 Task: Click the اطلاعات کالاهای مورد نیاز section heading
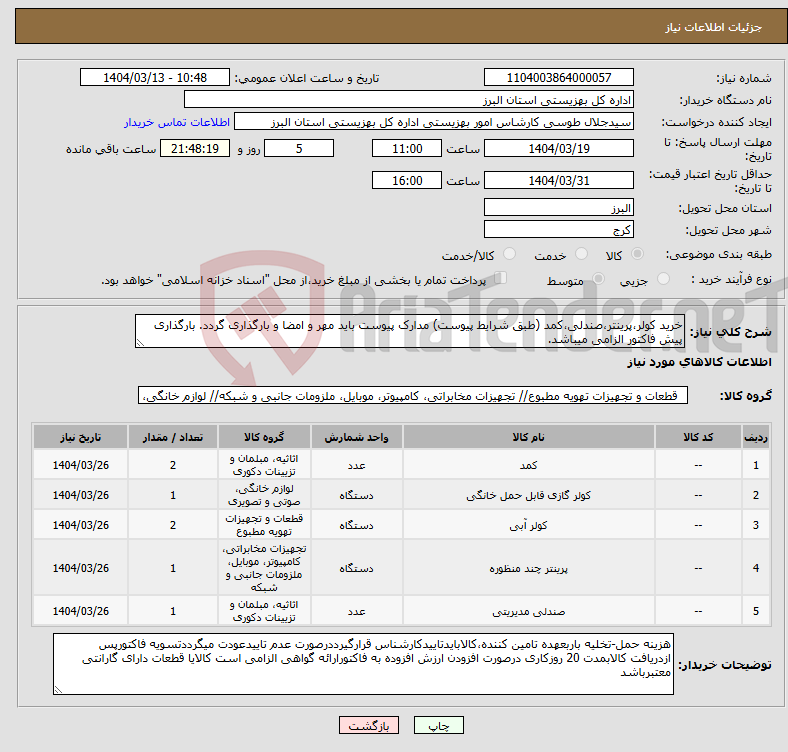coord(700,362)
